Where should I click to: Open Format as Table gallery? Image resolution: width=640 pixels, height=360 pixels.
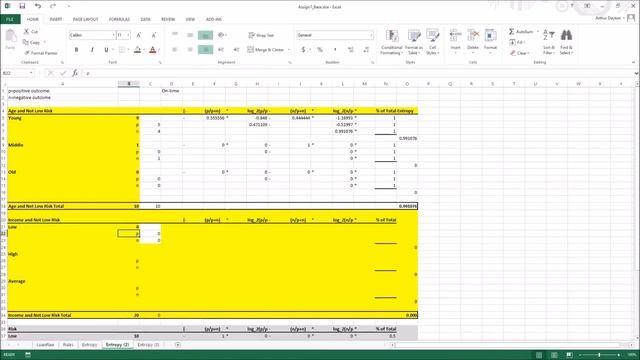[x=413, y=42]
